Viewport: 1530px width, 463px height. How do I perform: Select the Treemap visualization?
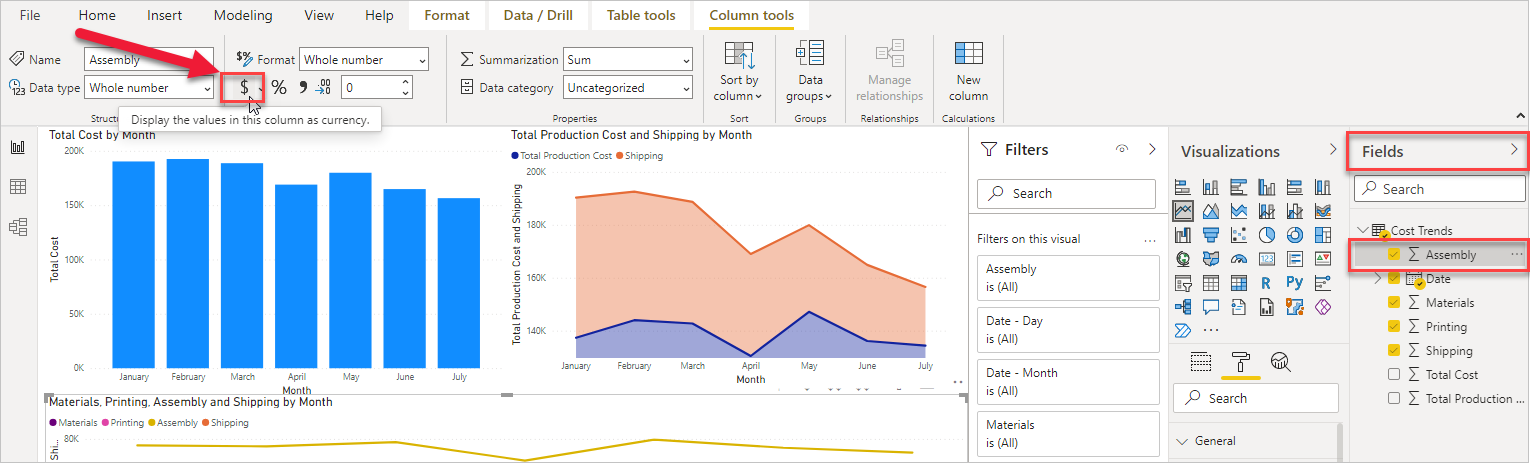click(1323, 235)
